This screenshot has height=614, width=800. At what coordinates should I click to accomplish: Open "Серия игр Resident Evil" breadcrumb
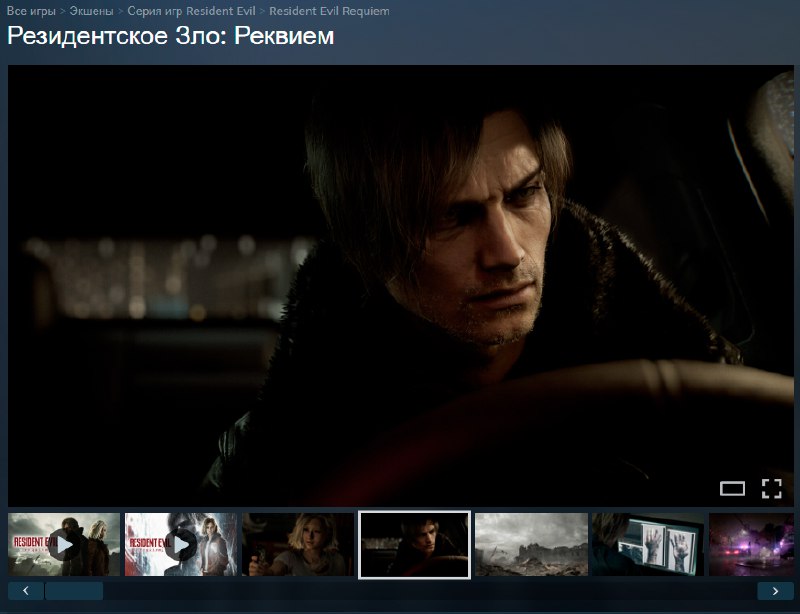coord(191,11)
